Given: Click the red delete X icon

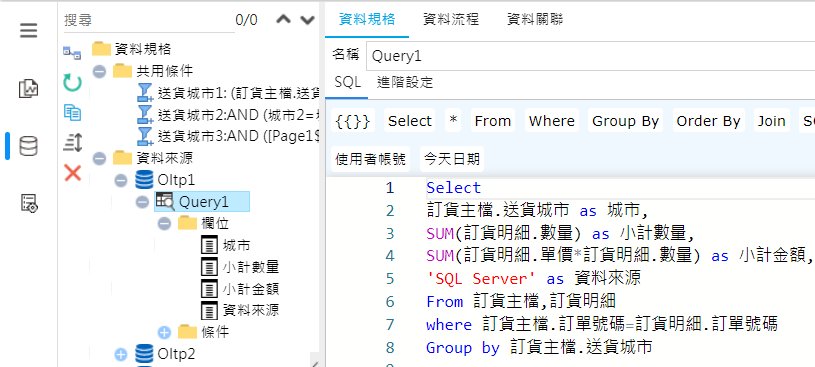Looking at the screenshot, I should (72, 172).
